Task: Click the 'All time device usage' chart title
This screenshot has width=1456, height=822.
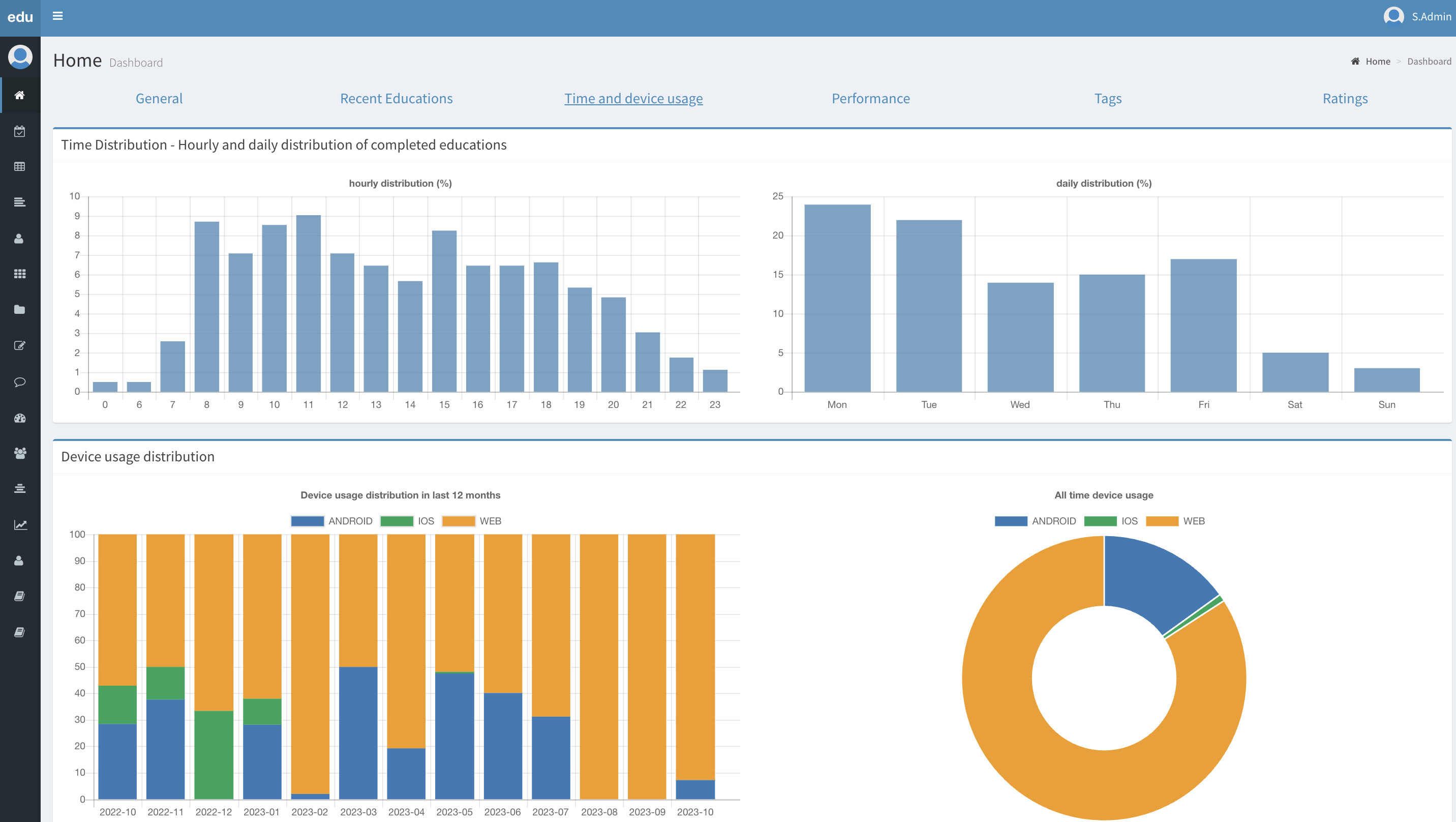Action: pyautogui.click(x=1104, y=495)
